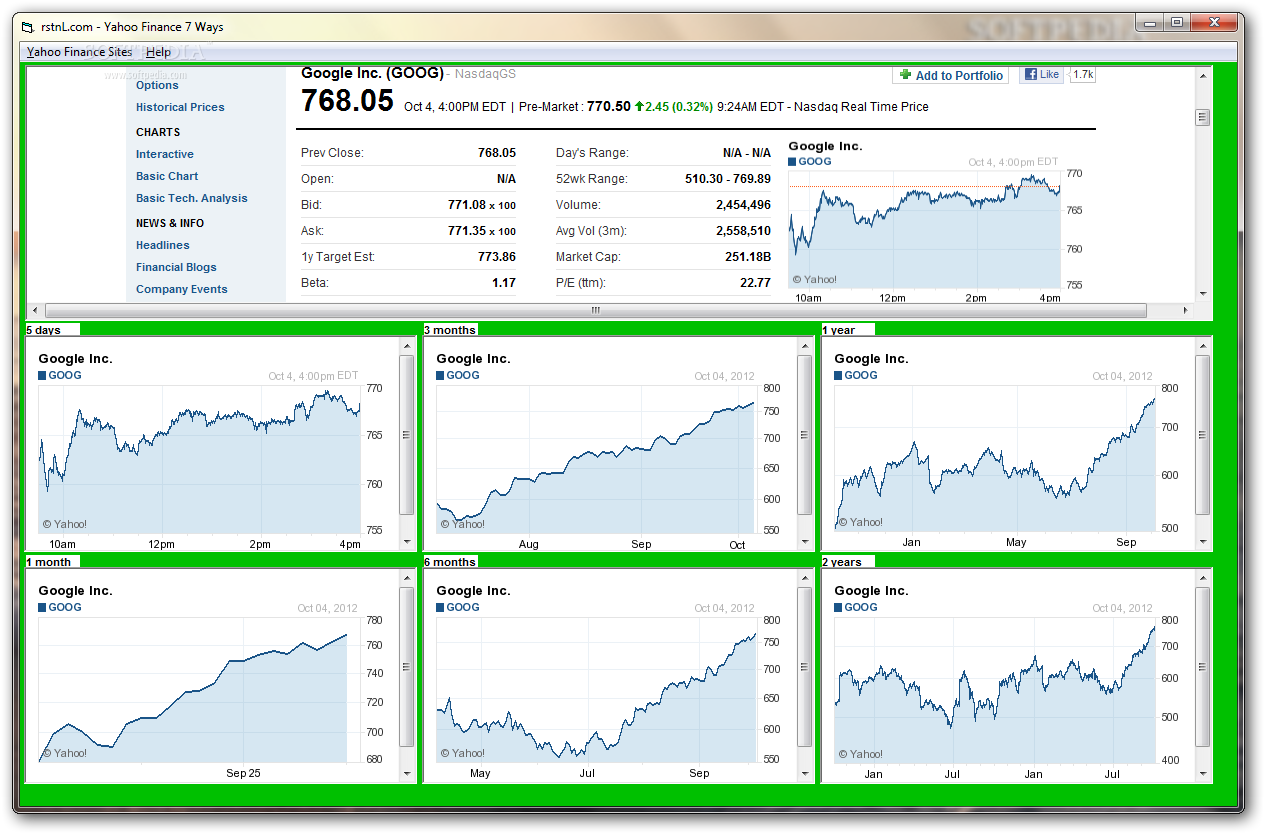
Task: Click the up arrow in the 1 month panel scrollbar
Action: point(407,578)
